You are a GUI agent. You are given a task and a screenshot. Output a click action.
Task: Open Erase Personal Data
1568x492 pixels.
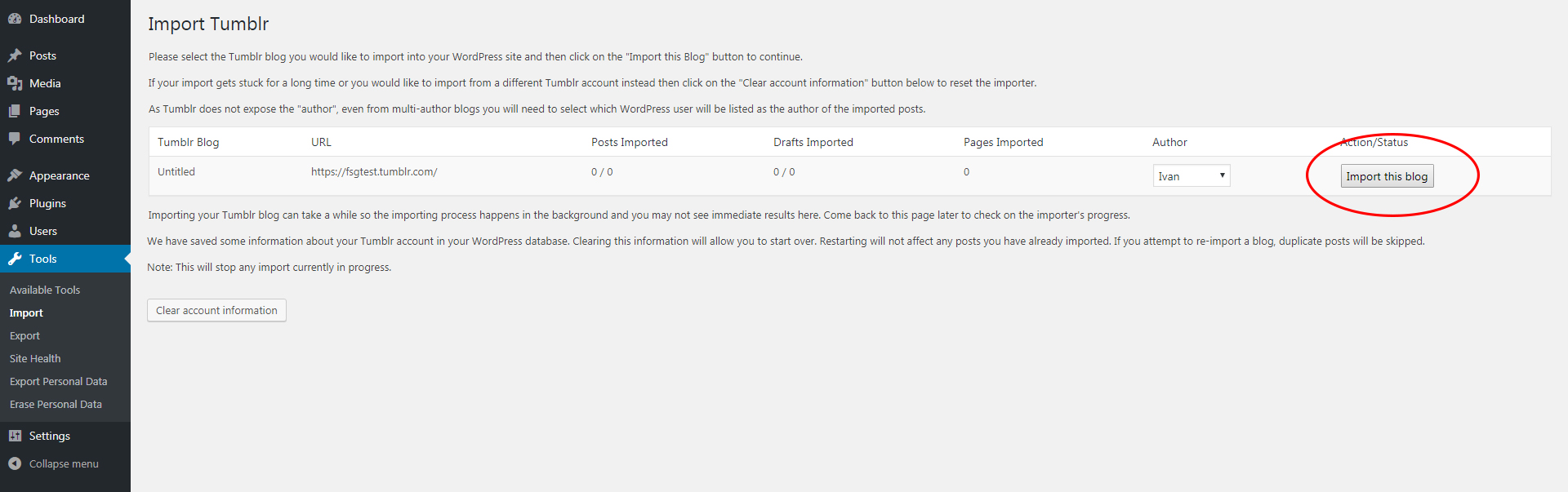(55, 404)
